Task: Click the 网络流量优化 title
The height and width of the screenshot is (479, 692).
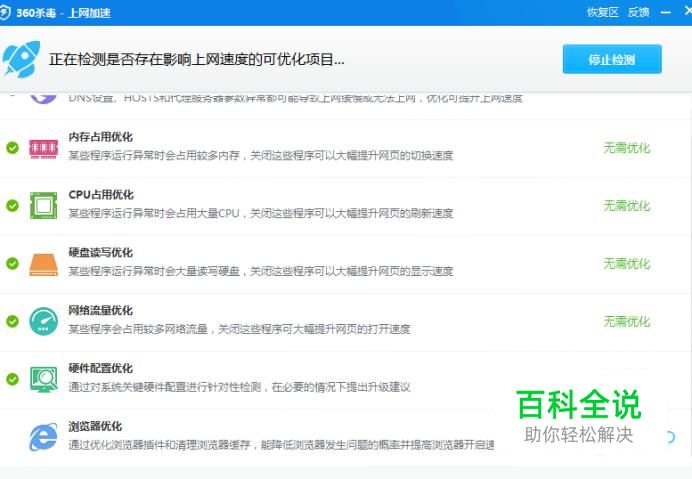Action: coord(101,310)
